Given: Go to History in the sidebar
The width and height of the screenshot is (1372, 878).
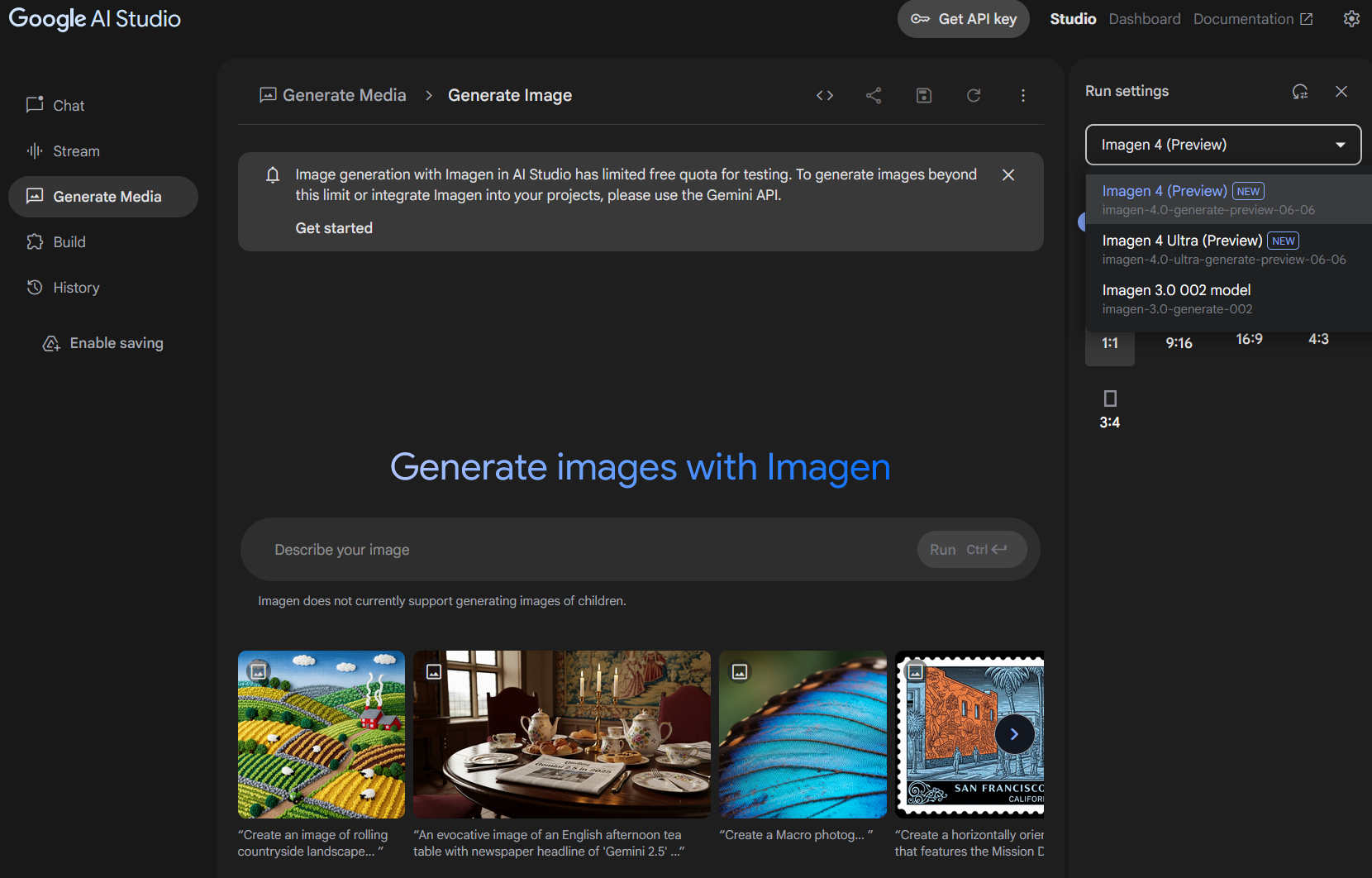Looking at the screenshot, I should tap(76, 288).
